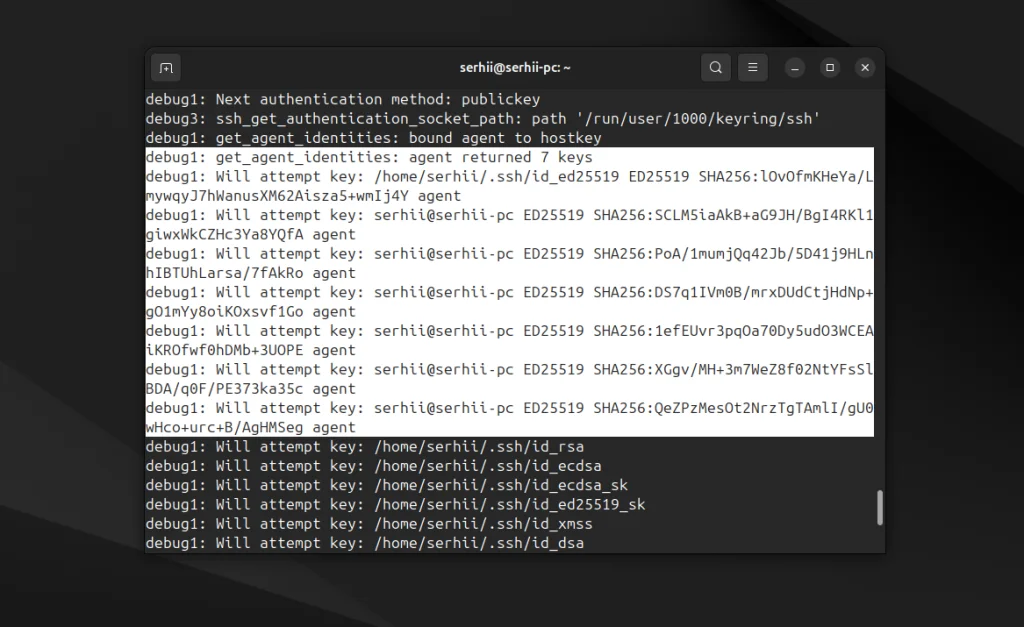Open the terminal search with the magnifier icon

pyautogui.click(x=715, y=67)
